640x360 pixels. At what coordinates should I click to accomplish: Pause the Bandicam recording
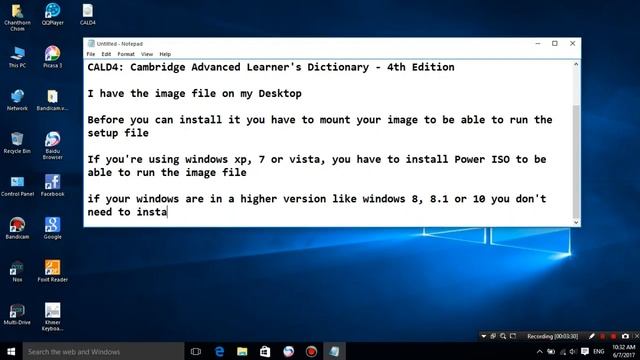pyautogui.click(x=602, y=336)
